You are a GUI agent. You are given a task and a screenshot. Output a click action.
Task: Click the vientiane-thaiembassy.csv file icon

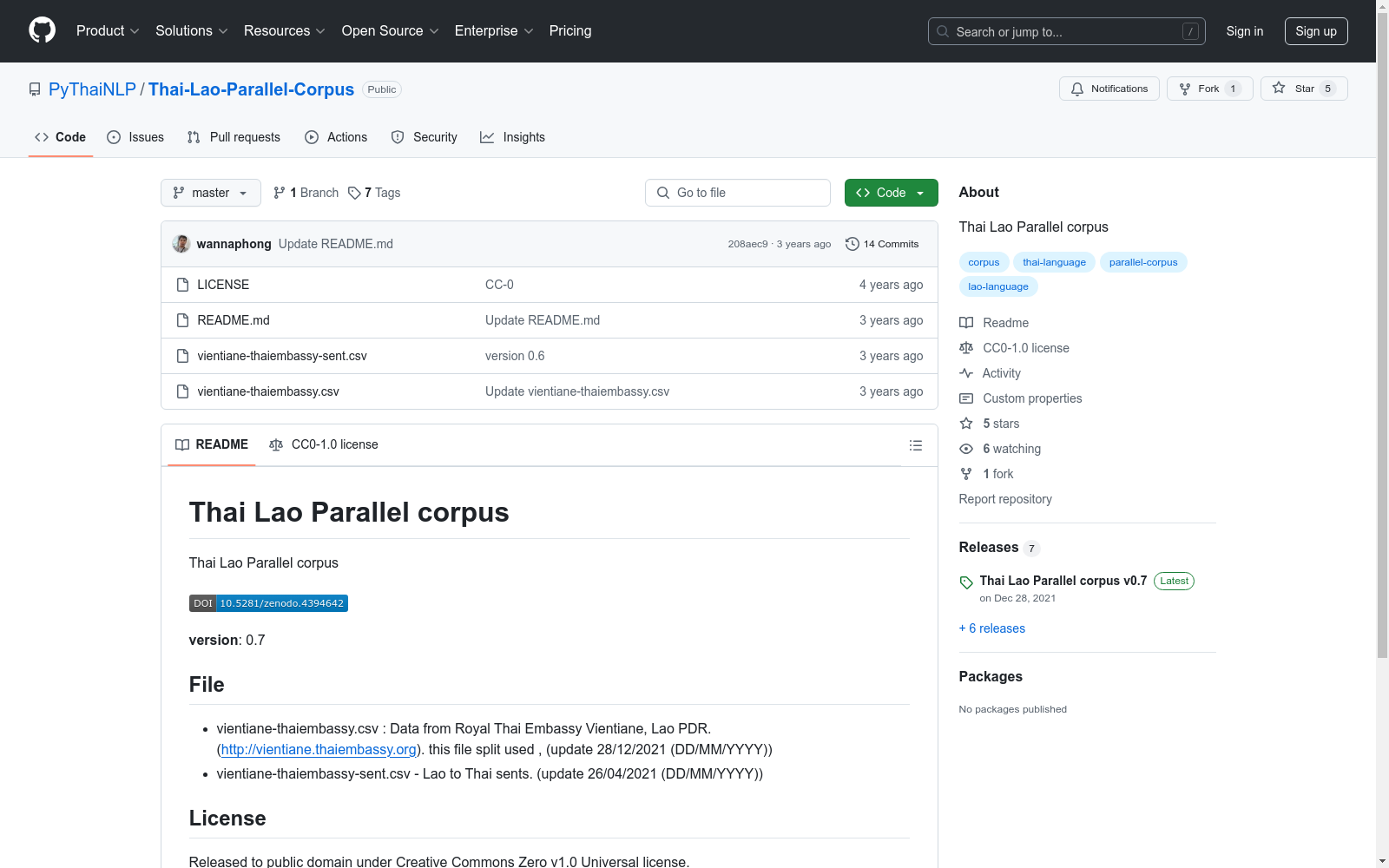[x=182, y=391]
